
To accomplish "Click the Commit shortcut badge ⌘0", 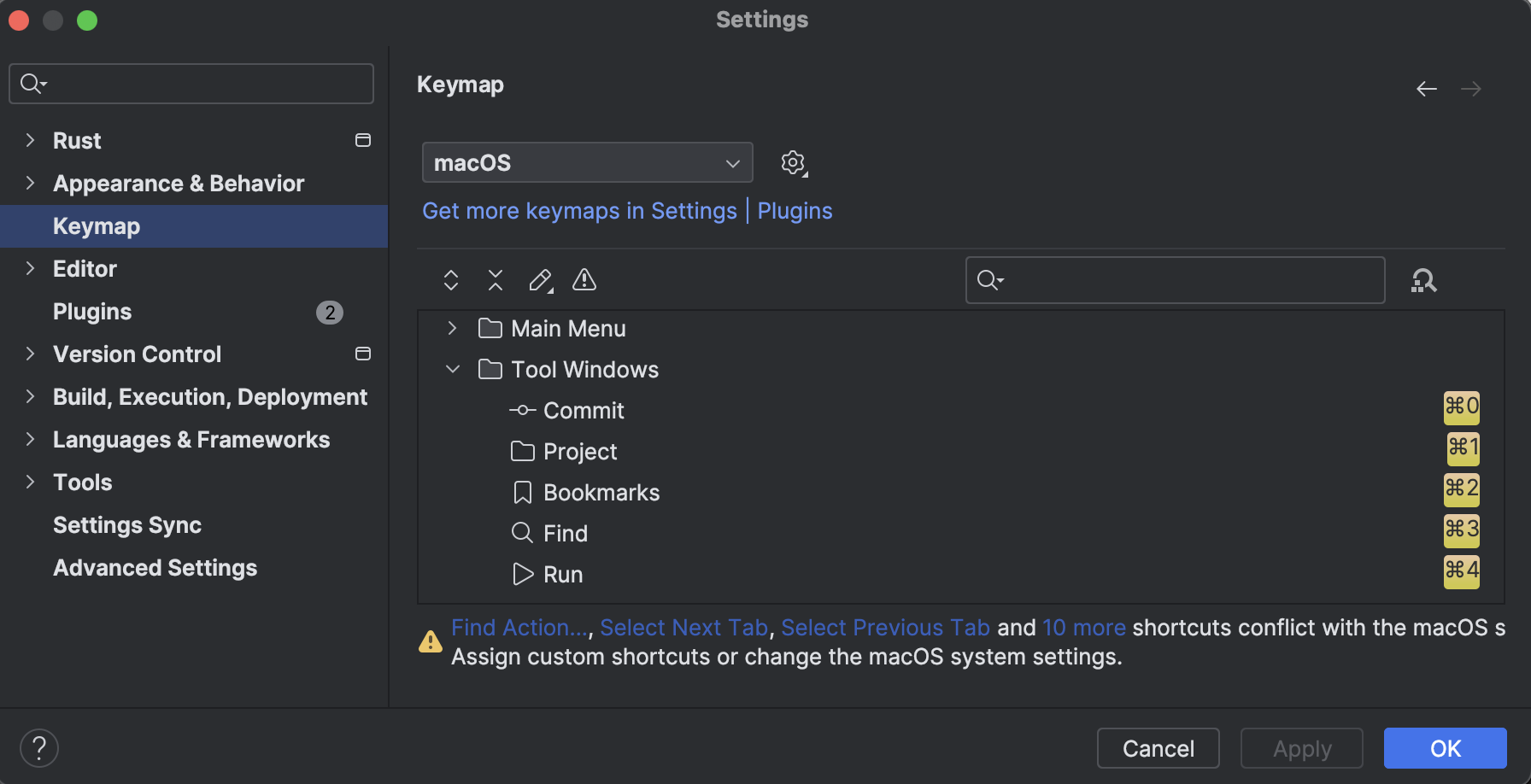I will (1461, 407).
